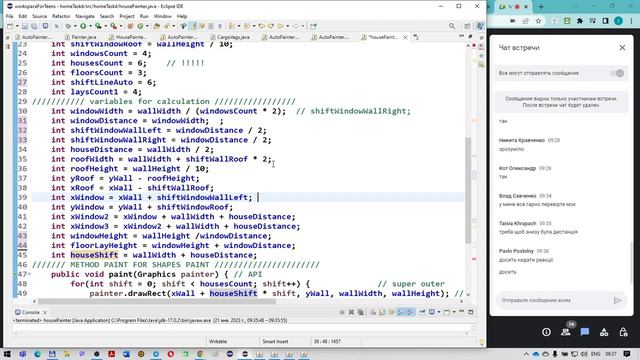Click the Save toolbar icon in Eclipse
The width and height of the screenshot is (640, 360).
(25, 26)
